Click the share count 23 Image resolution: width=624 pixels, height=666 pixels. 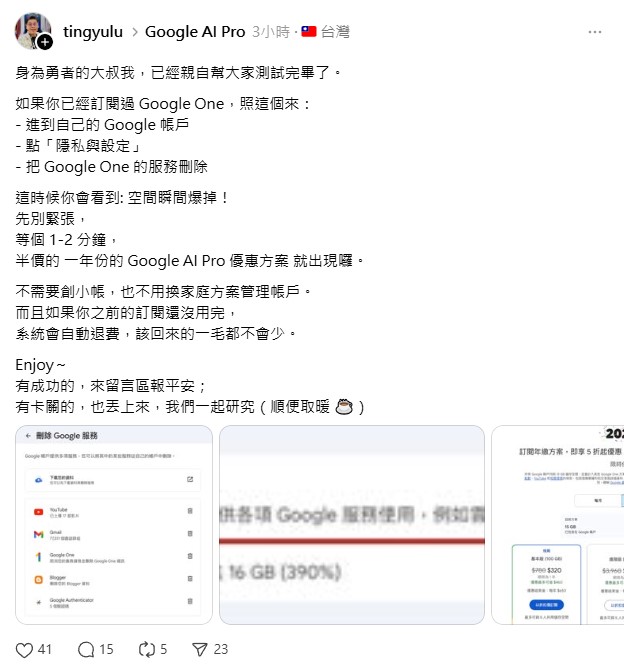coord(220,649)
